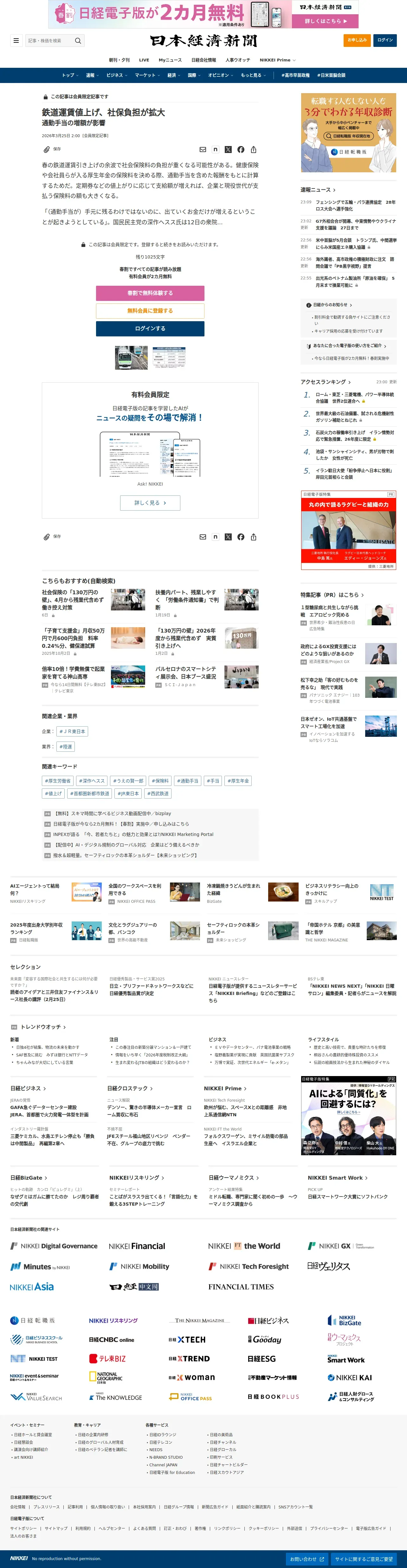
Task: Open LIVE in the header menu
Action: [144, 60]
